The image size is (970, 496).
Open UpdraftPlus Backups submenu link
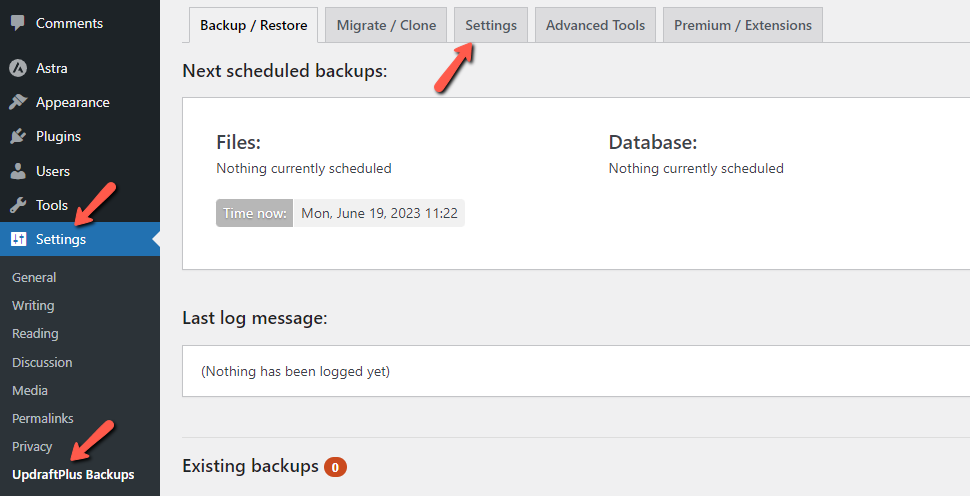coord(74,475)
